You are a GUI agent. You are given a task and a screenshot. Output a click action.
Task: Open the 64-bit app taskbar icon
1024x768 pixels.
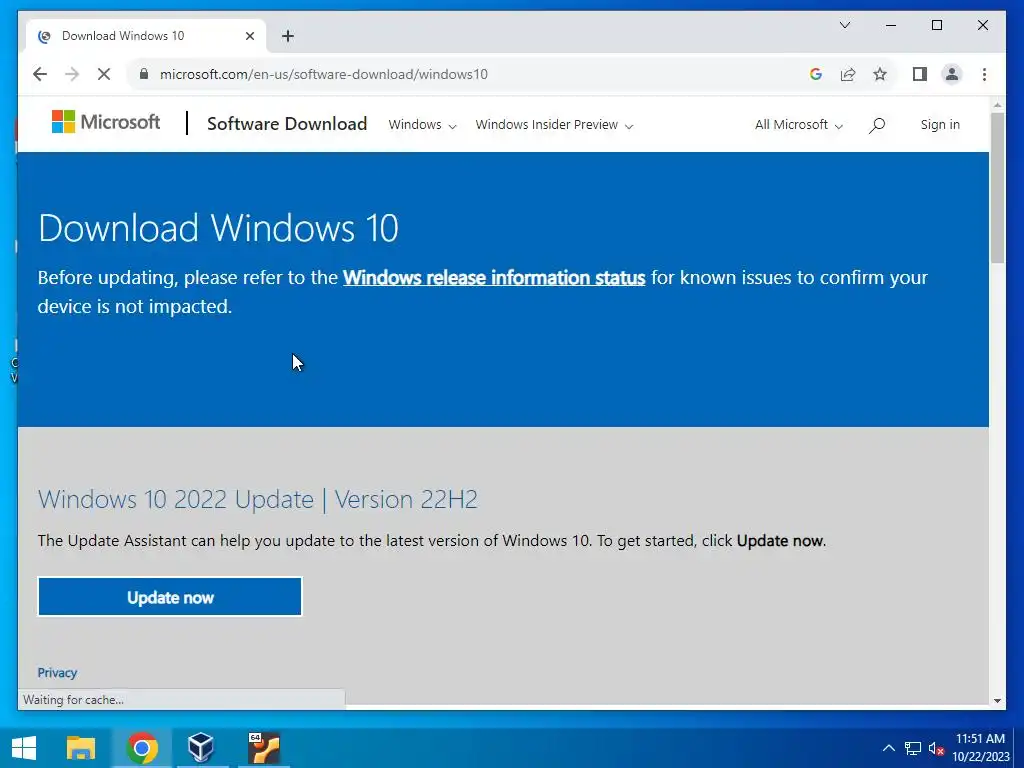point(263,748)
